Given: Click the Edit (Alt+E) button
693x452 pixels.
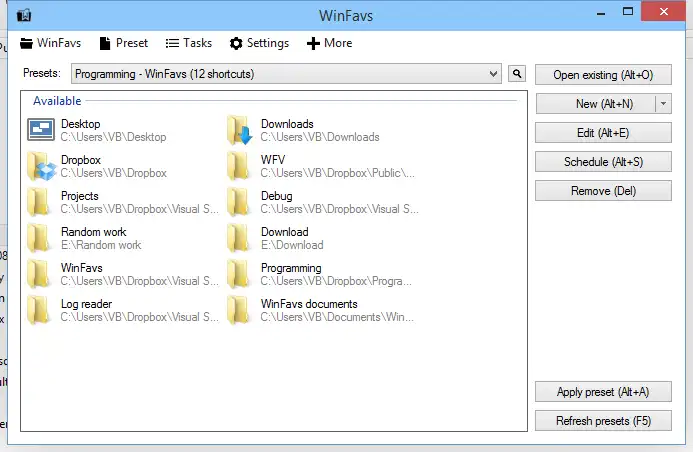Looking at the screenshot, I should tap(603, 133).
